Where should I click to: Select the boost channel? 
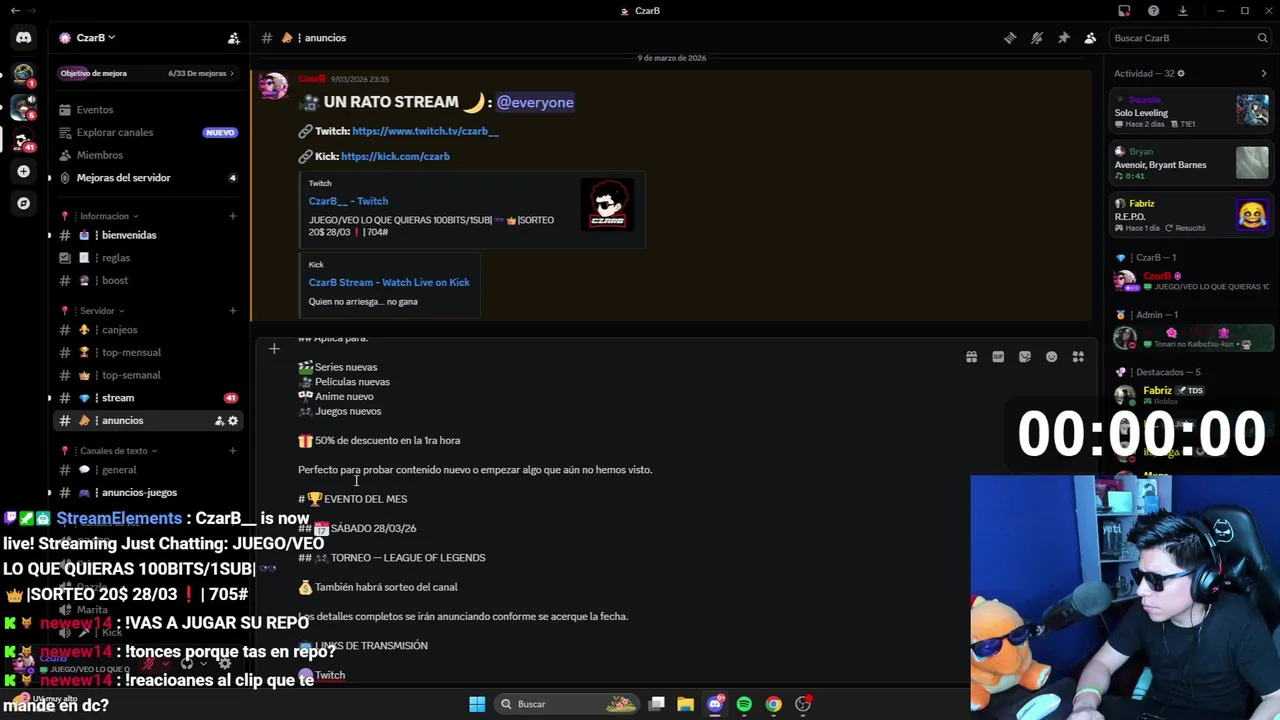coord(146,281)
